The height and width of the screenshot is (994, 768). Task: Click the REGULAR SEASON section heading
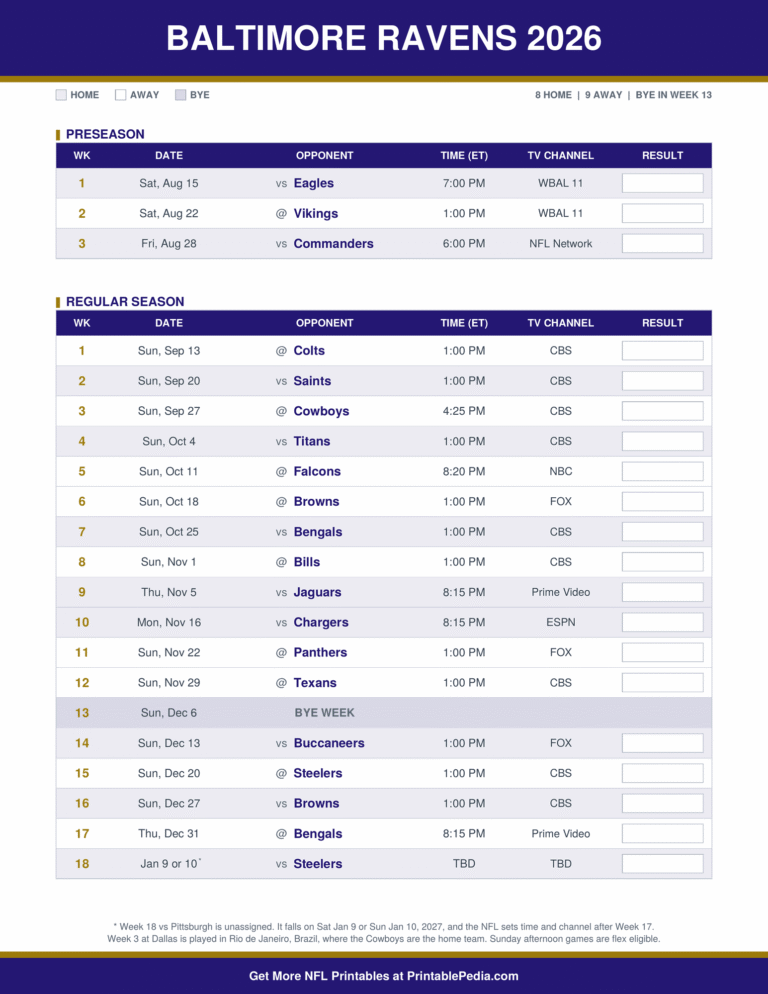click(125, 302)
